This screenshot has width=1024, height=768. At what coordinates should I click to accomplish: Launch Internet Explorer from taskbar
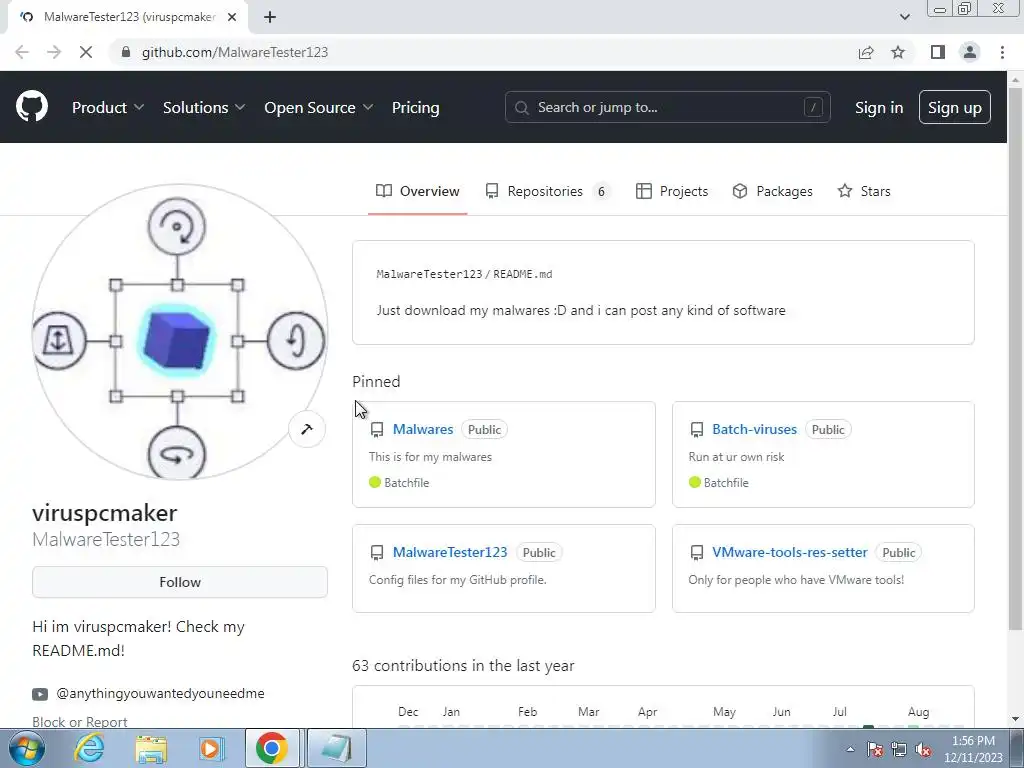(89, 748)
